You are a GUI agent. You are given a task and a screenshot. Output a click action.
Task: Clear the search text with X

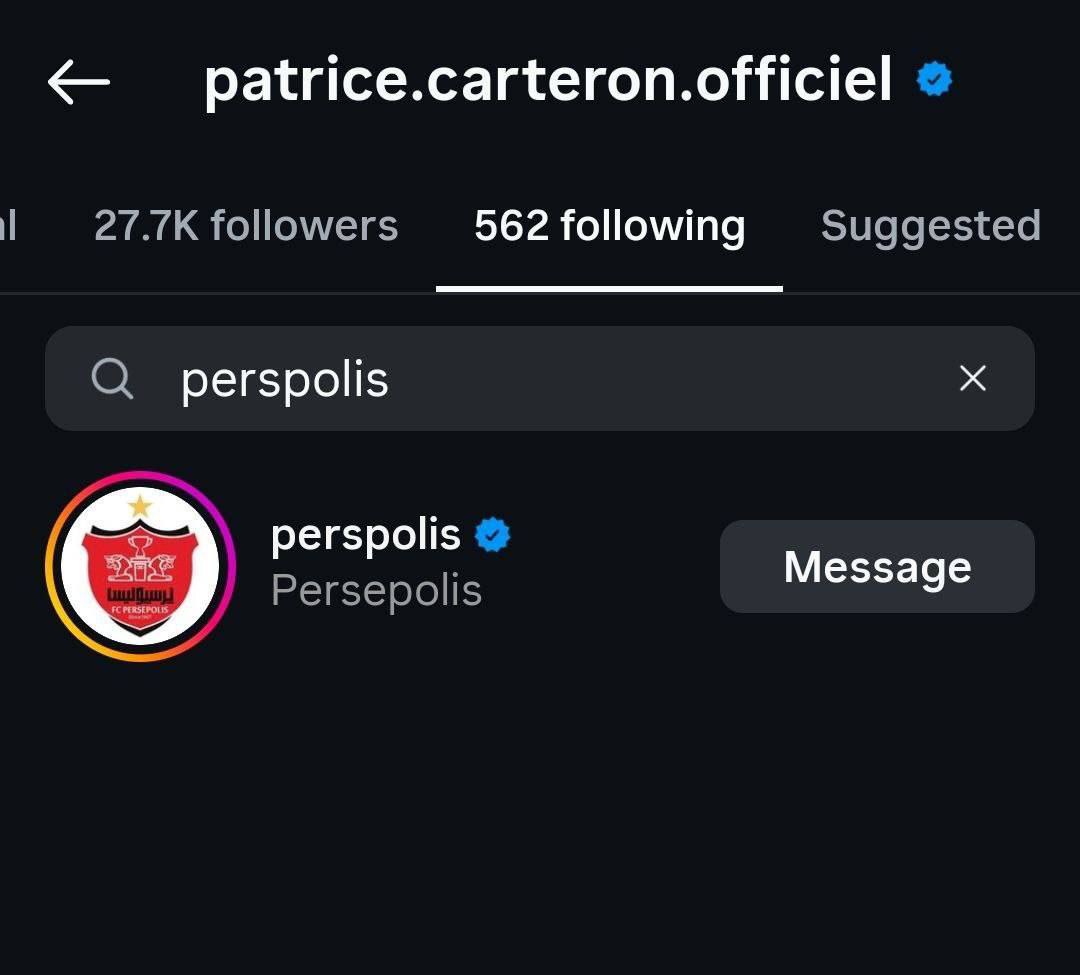click(972, 378)
